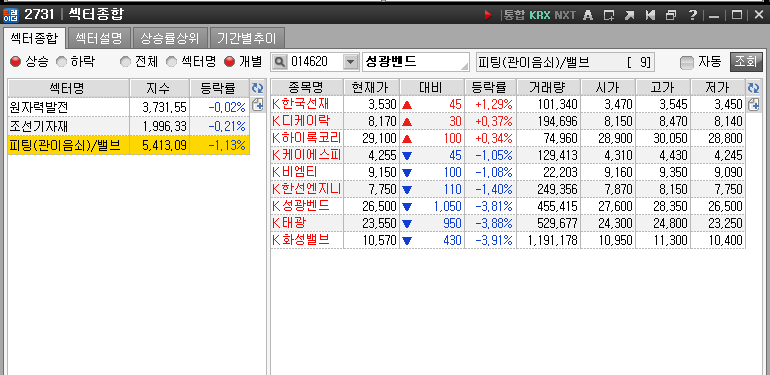Screen dimensions: 770x375
Task: Click the -3.88% change rate cell
Action: pos(490,223)
